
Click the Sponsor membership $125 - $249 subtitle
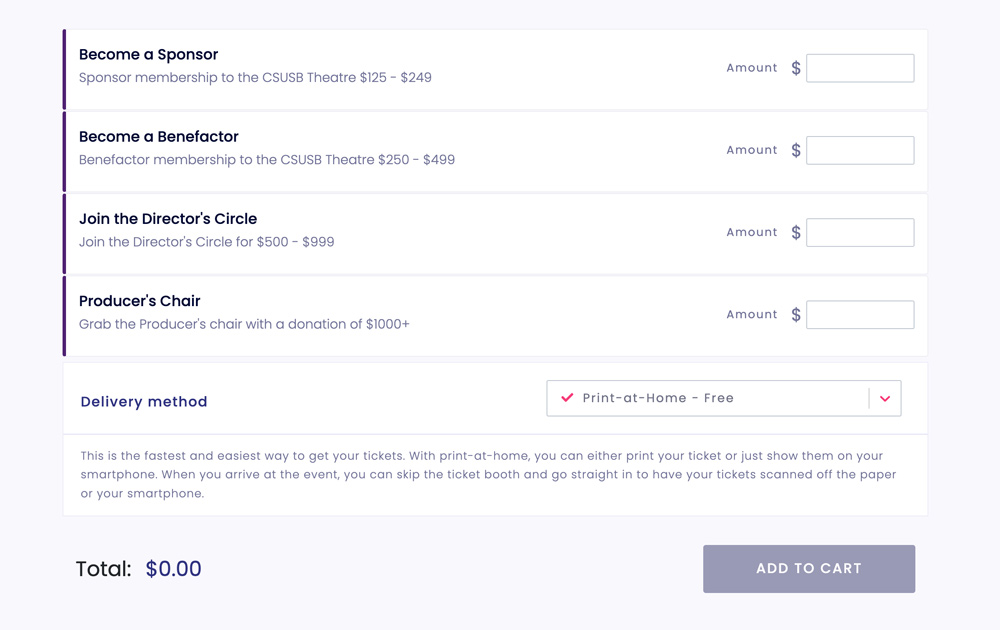point(255,77)
